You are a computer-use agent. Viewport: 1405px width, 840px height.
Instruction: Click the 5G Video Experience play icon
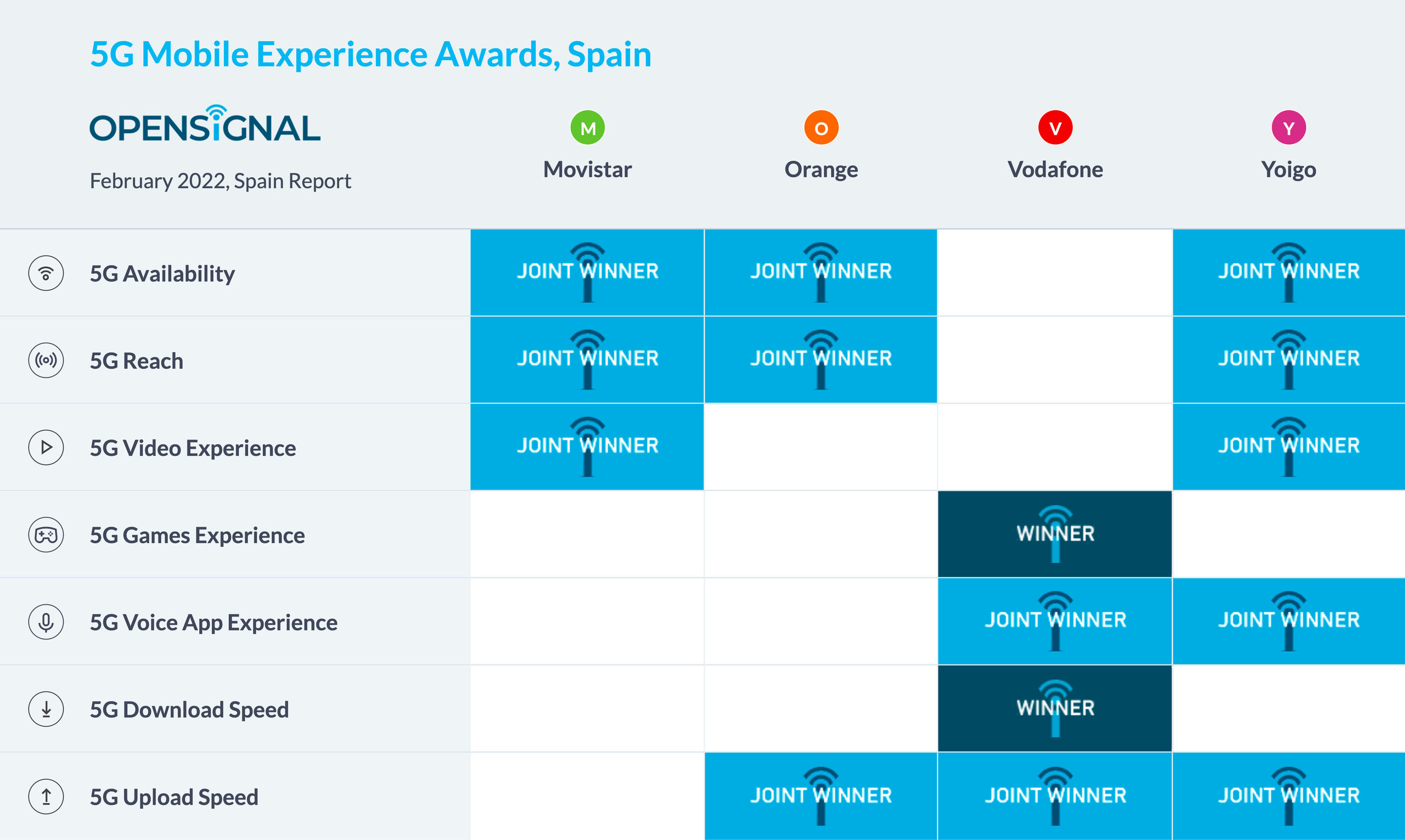(x=46, y=448)
